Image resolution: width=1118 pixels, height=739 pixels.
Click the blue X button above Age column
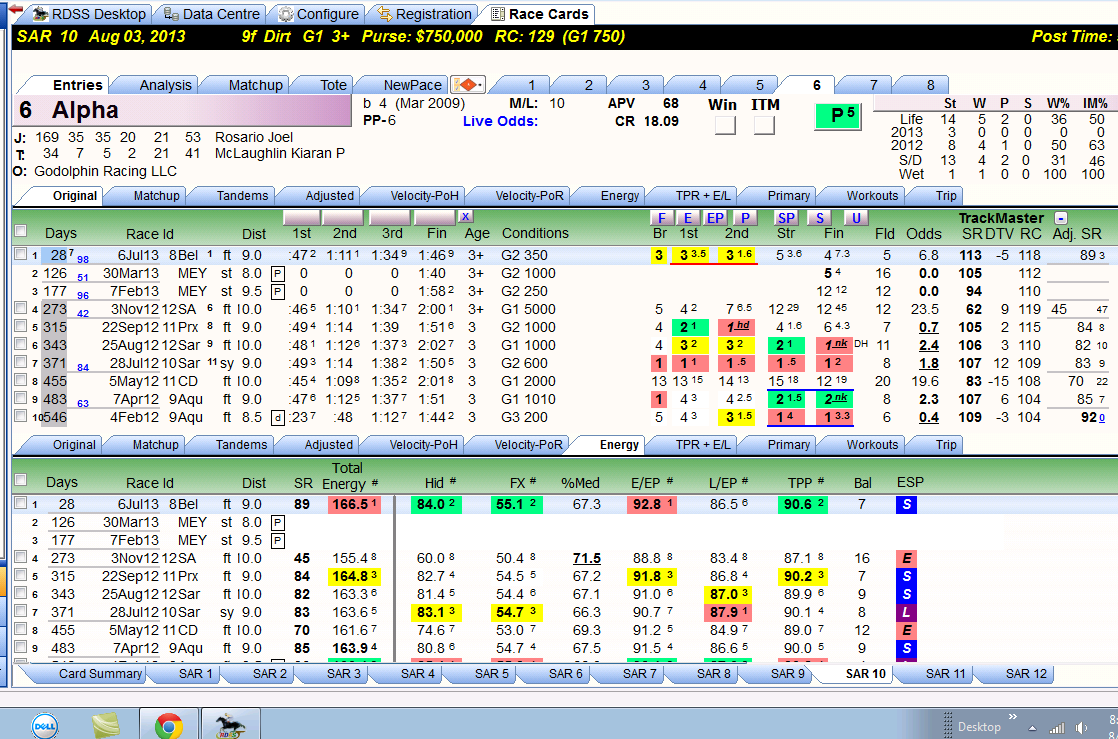tap(465, 216)
